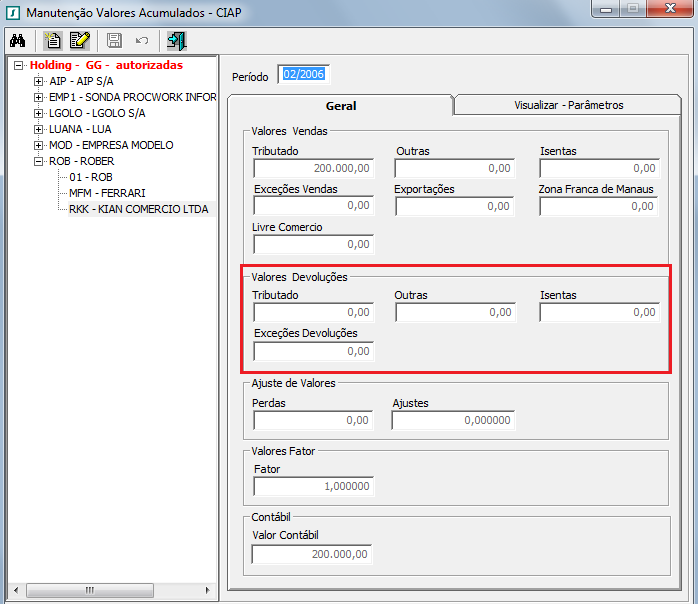Click the exit door icon

[177, 41]
